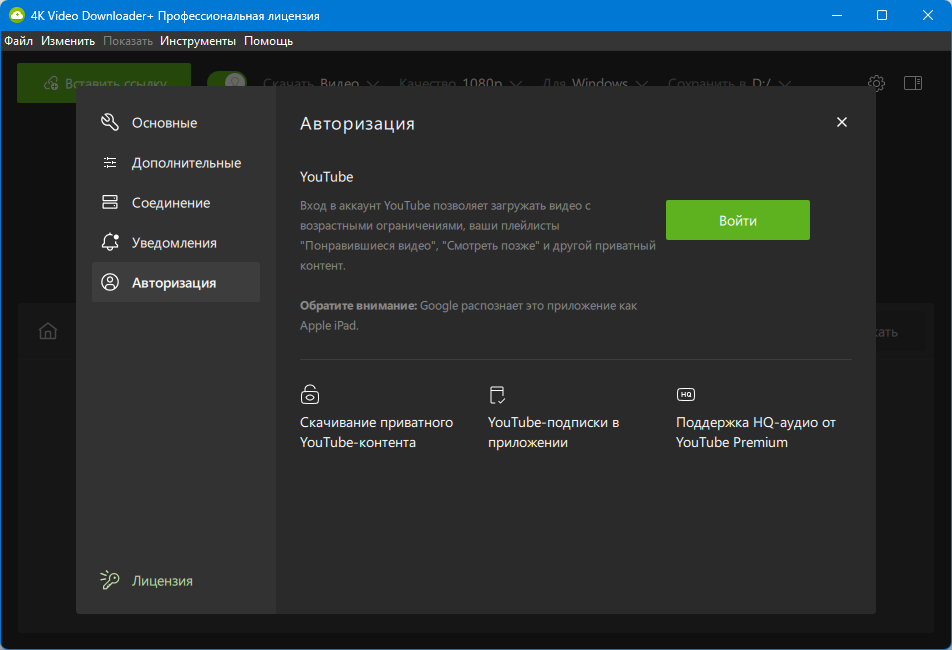Click the private content lock icon

(310, 394)
